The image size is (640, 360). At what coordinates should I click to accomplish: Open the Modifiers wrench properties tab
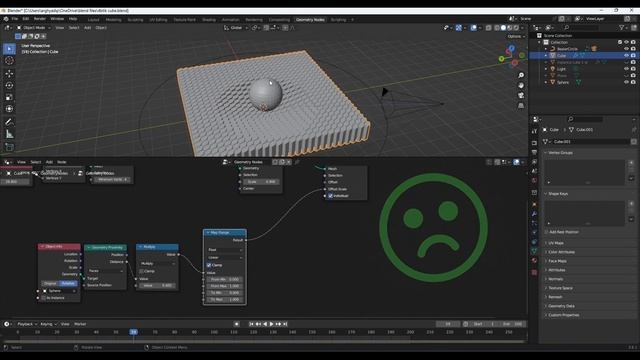pos(534,213)
